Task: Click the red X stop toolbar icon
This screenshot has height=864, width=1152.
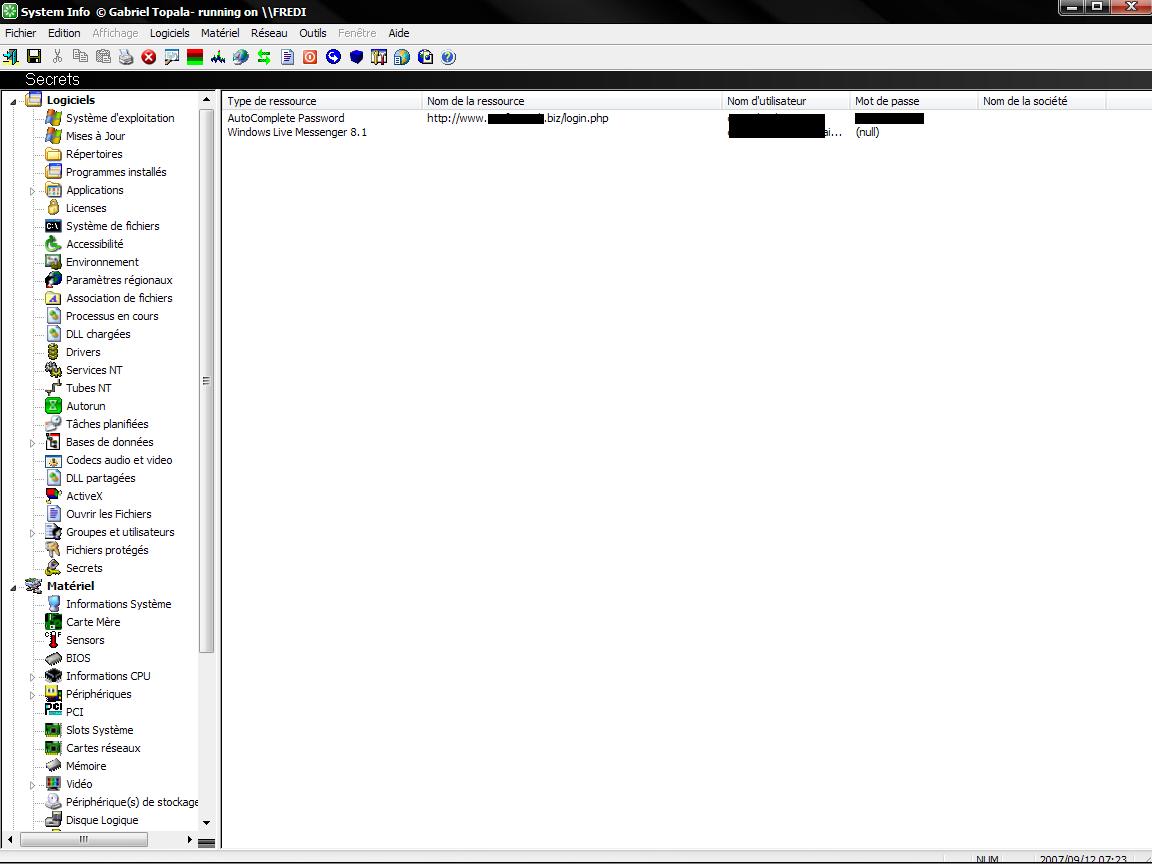Action: [x=149, y=57]
